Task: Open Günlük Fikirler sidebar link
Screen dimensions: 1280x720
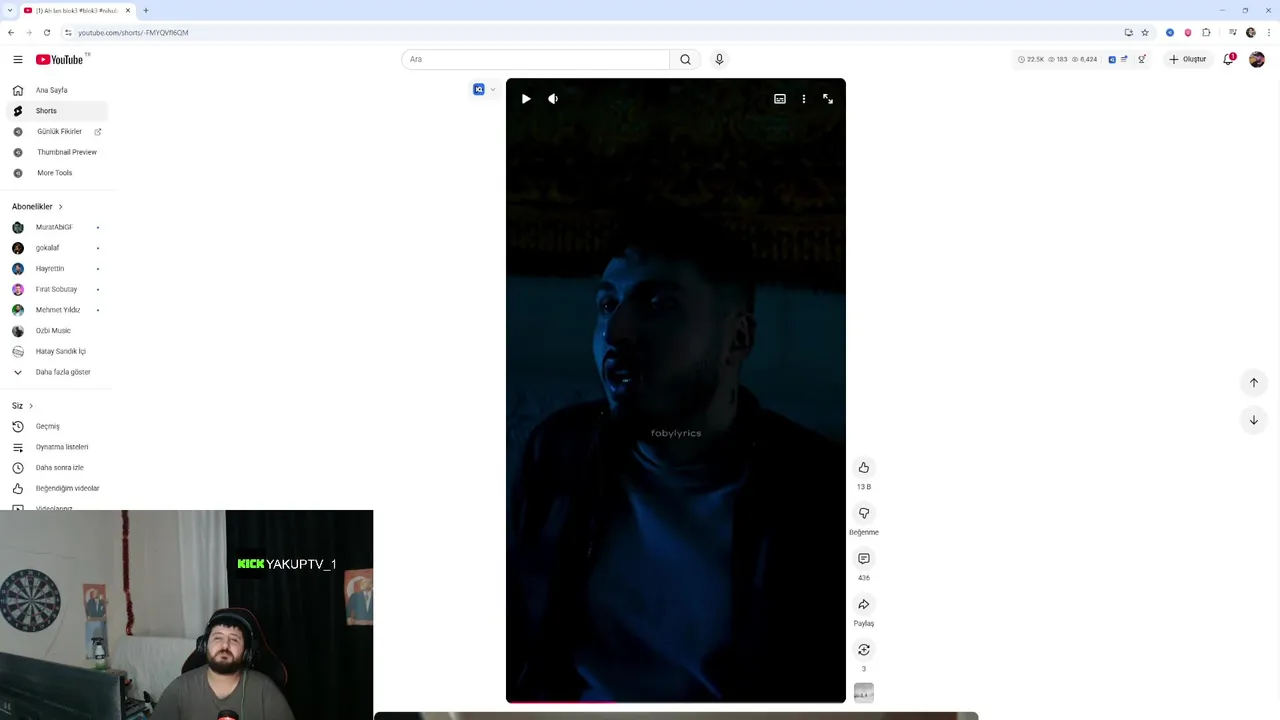Action: [x=57, y=132]
